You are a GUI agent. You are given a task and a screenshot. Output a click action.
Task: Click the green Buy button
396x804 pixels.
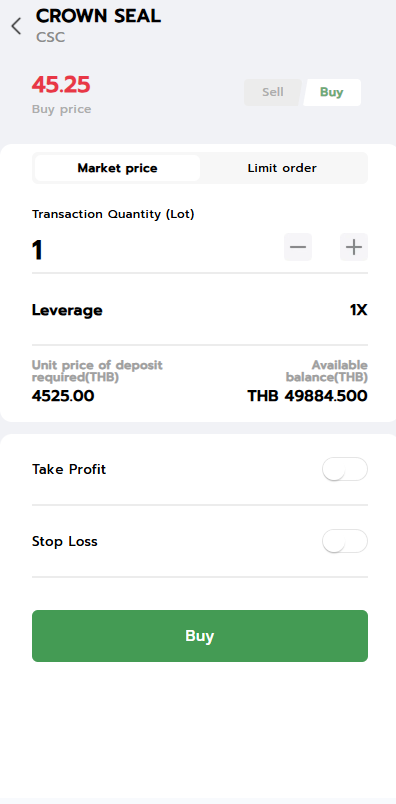coord(200,636)
